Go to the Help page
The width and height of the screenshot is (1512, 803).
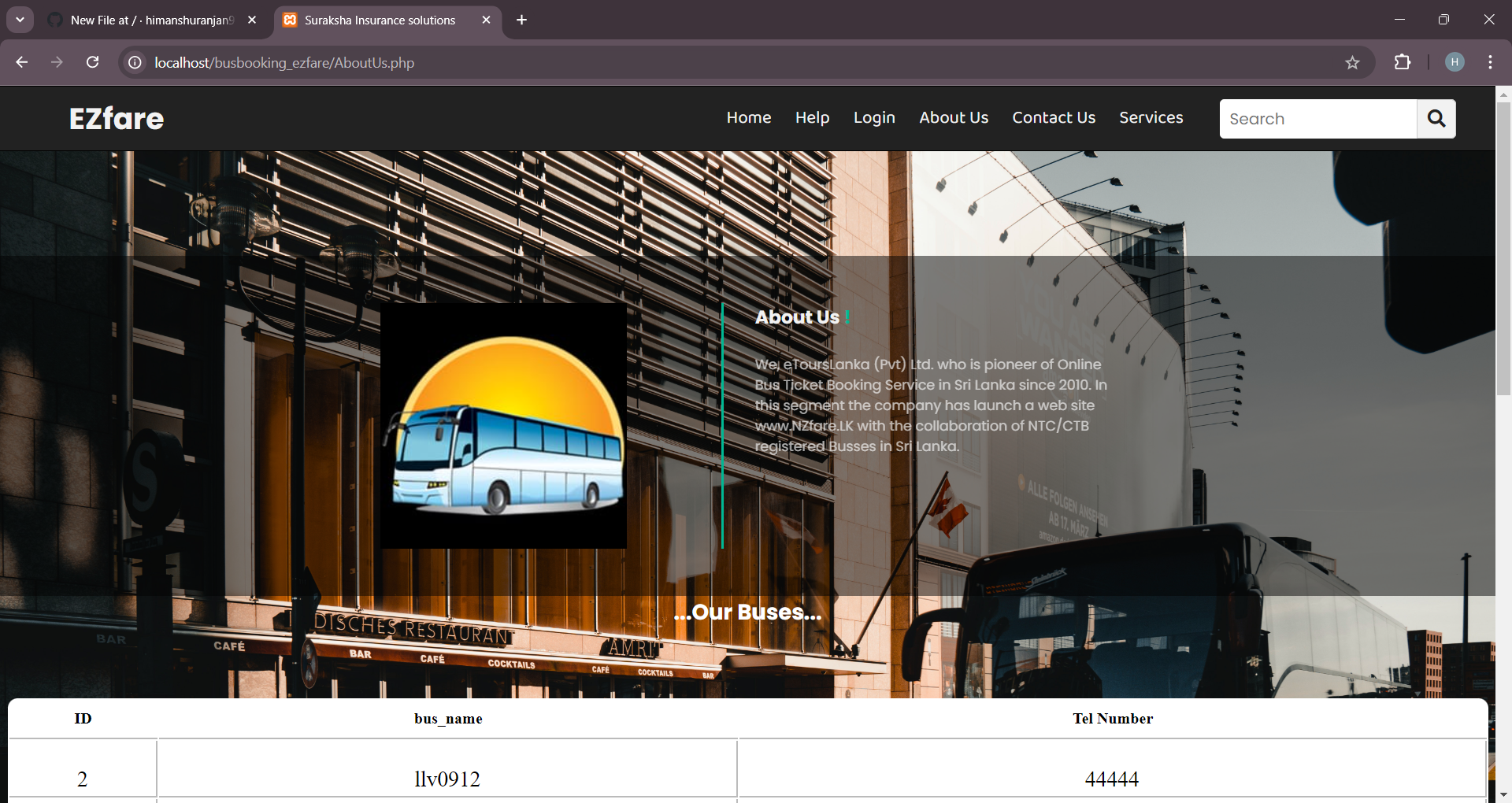[812, 117]
